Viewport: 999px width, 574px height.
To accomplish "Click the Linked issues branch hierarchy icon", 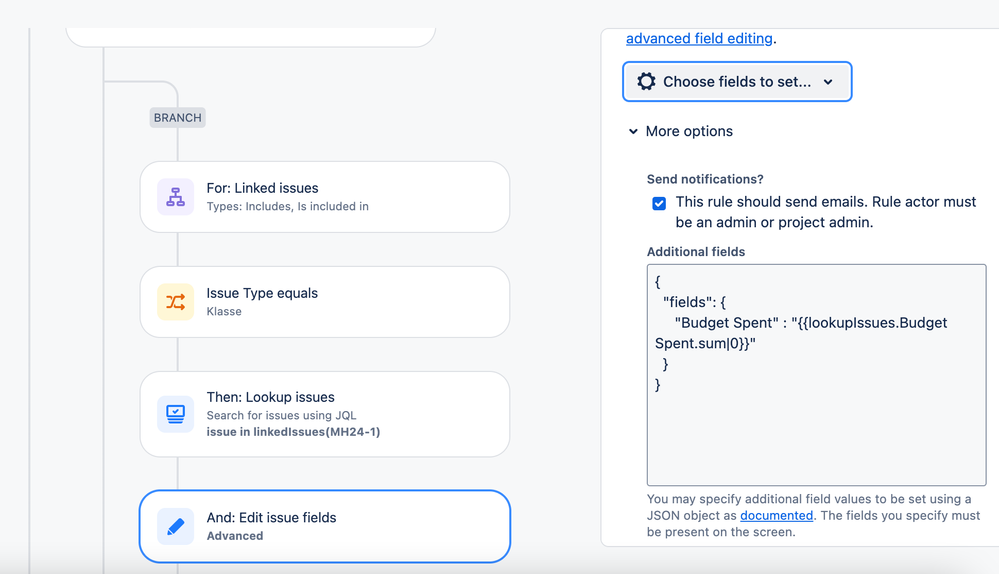I will click(175, 197).
